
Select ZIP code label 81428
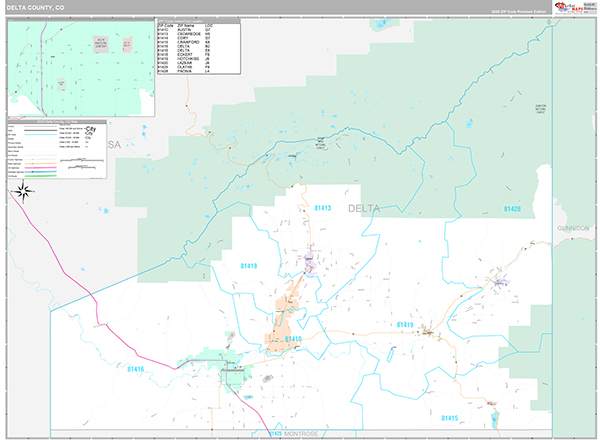(511, 209)
